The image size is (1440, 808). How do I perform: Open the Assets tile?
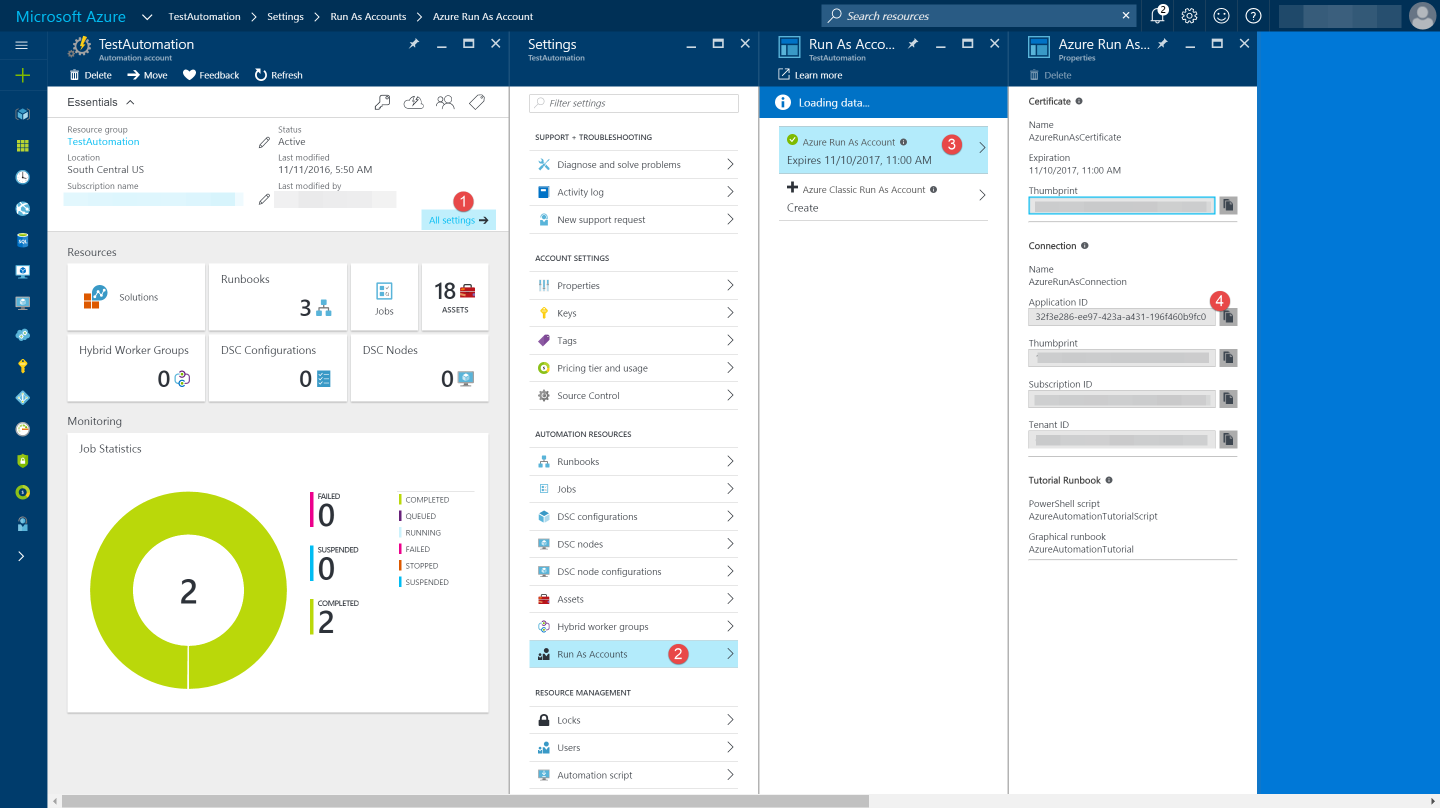pos(455,297)
